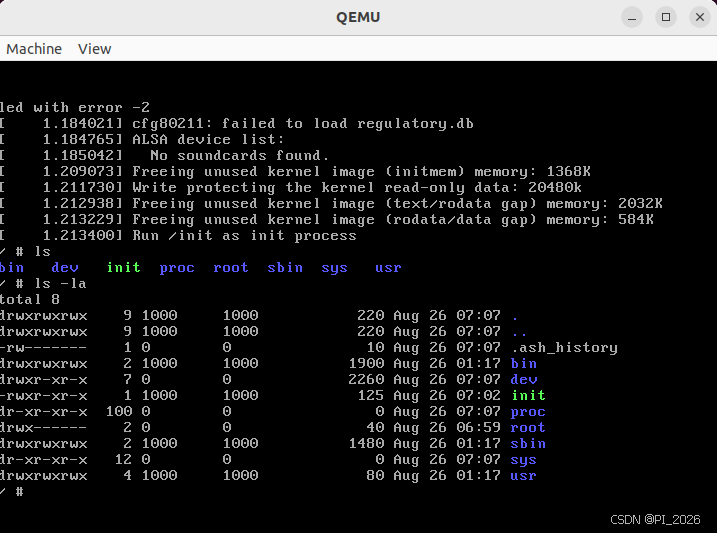Click 'No soundcards found.' message

(240, 155)
